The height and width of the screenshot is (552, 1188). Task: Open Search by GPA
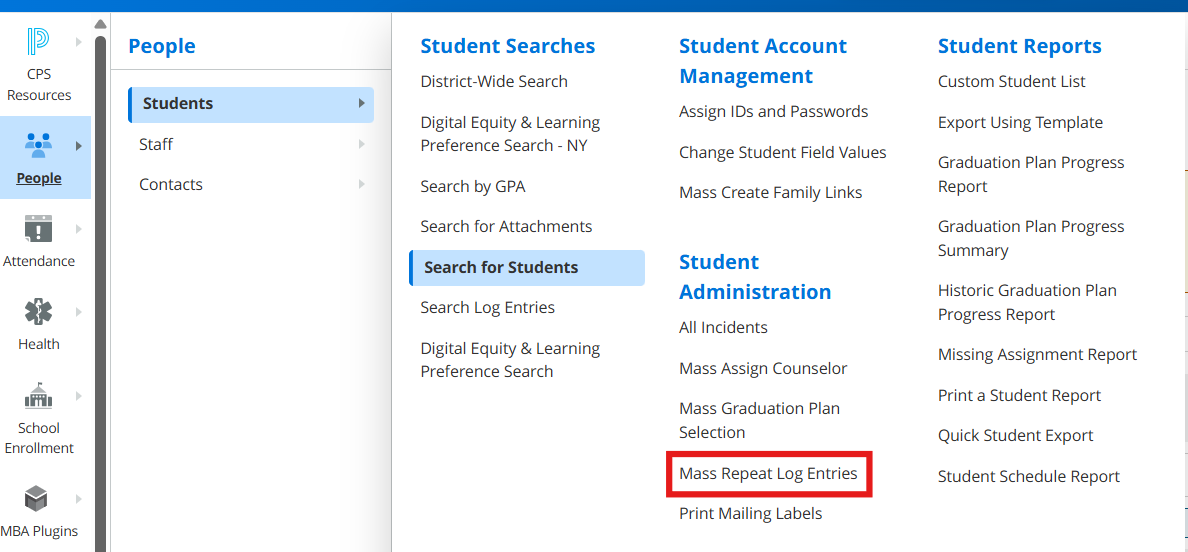click(x=473, y=186)
